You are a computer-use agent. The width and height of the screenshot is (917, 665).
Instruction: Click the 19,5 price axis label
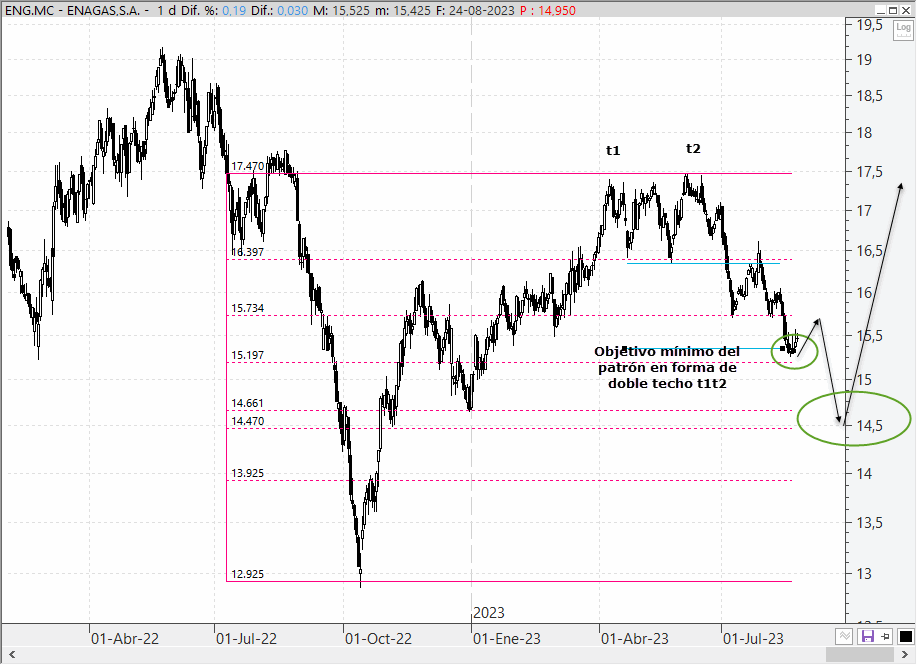click(870, 25)
